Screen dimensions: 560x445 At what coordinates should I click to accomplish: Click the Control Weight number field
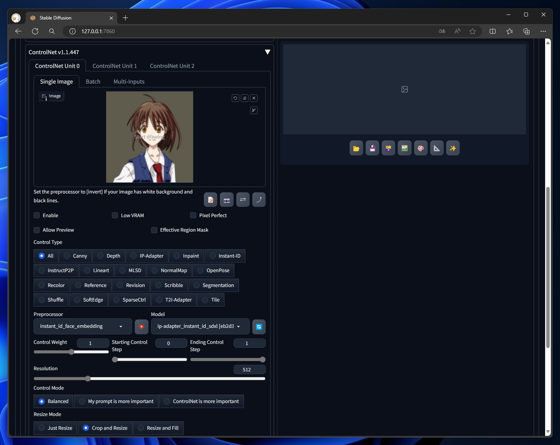tap(93, 343)
